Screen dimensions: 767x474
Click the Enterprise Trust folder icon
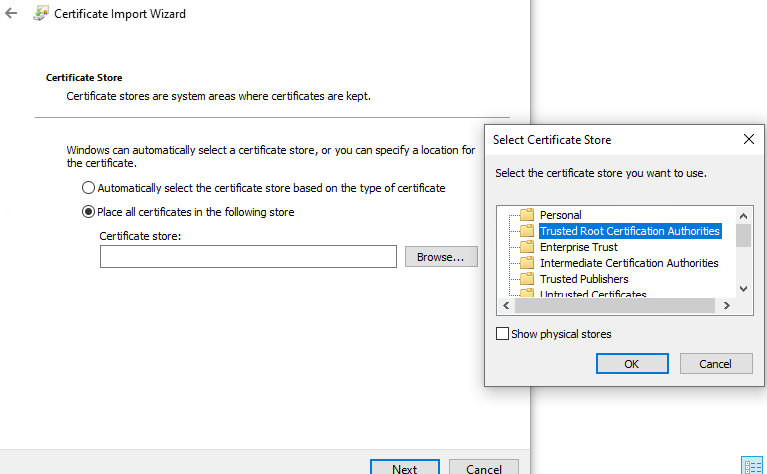tap(527, 247)
